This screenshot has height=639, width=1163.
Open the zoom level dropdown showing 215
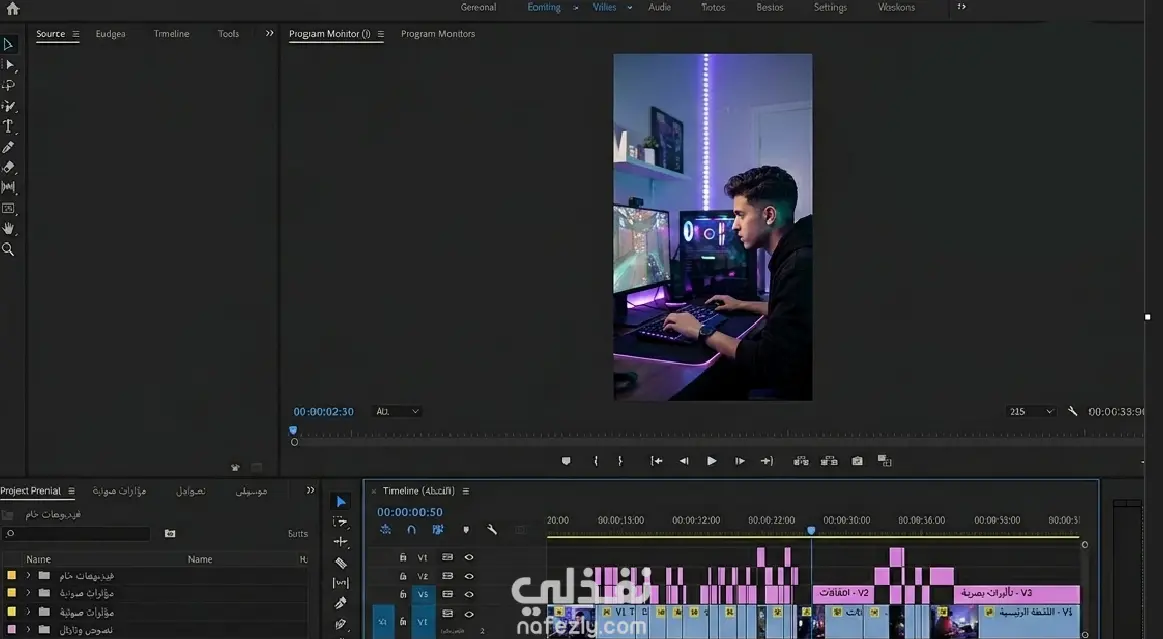point(1031,412)
